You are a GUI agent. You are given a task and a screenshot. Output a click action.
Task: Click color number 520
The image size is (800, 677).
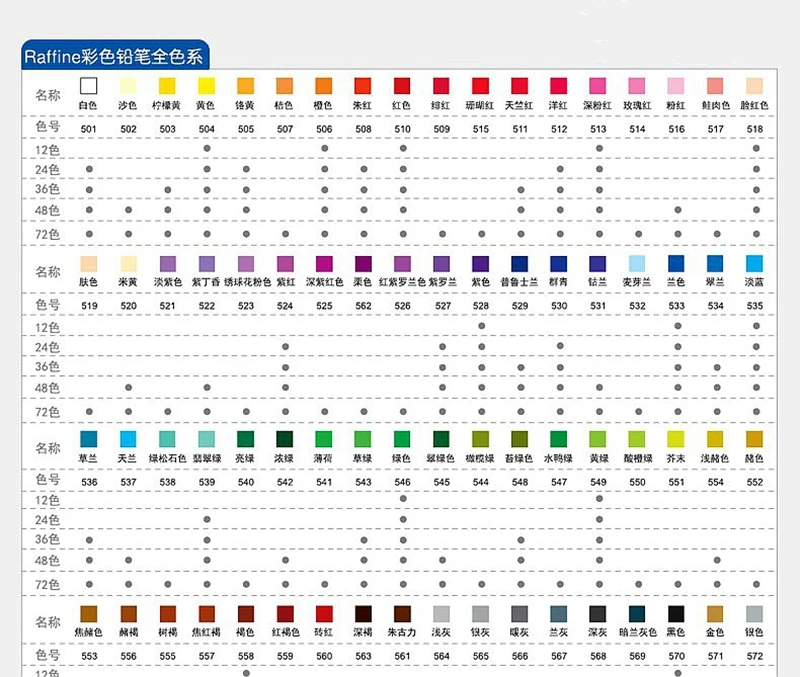tap(128, 306)
